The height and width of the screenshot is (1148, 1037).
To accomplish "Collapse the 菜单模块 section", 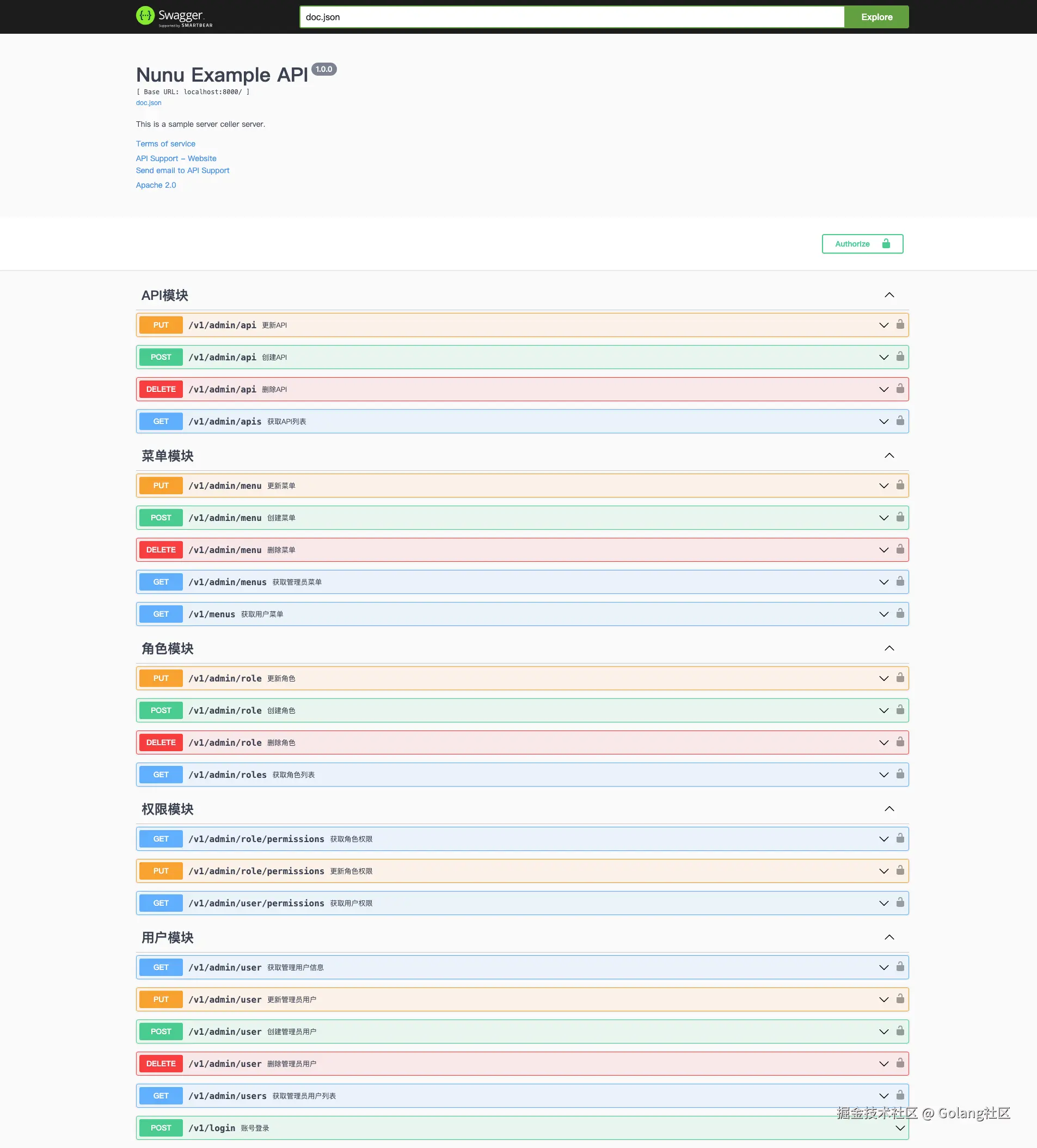I will click(889, 456).
